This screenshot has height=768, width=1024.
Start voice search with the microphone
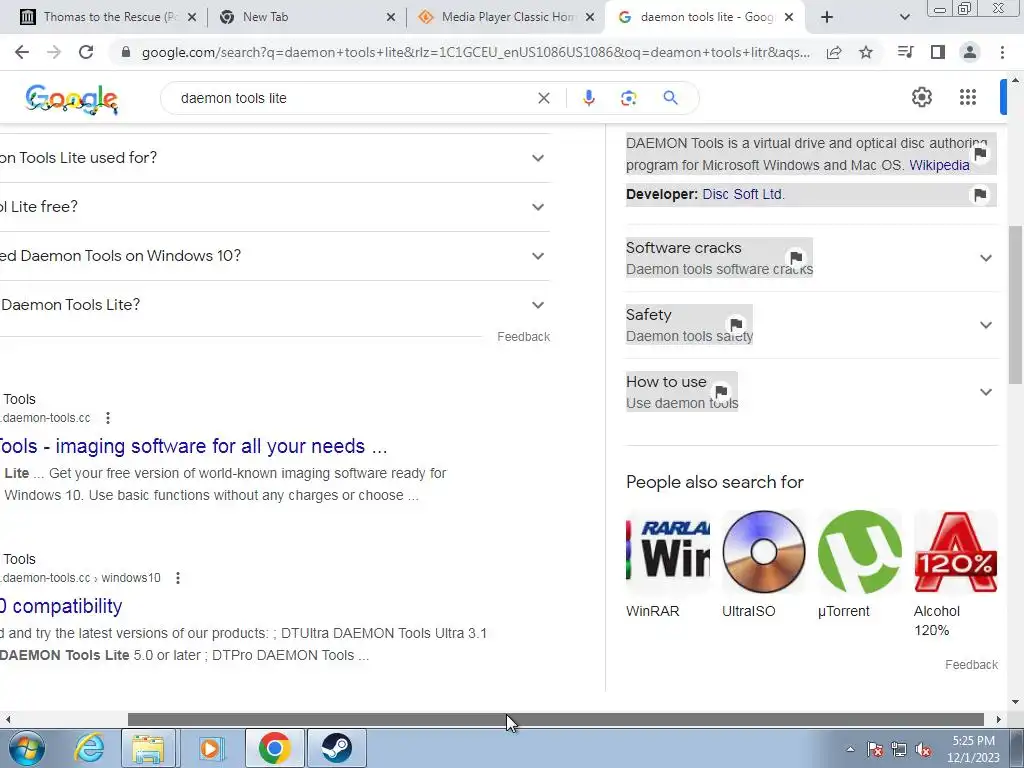click(588, 98)
